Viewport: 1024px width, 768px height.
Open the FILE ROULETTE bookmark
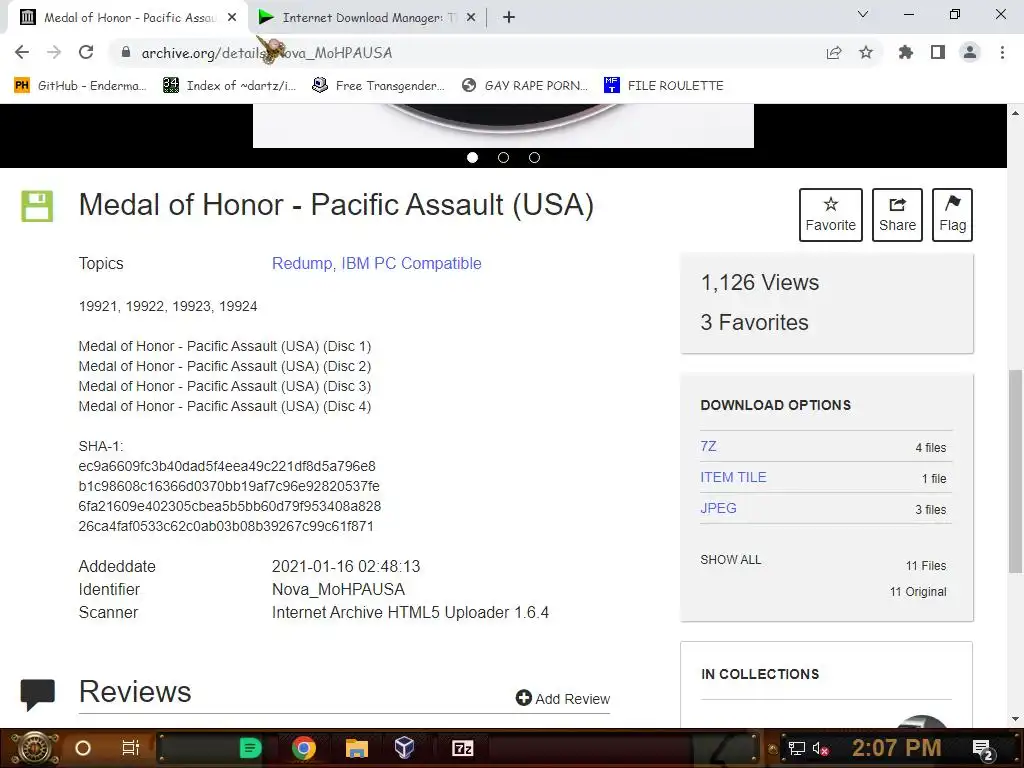664,86
